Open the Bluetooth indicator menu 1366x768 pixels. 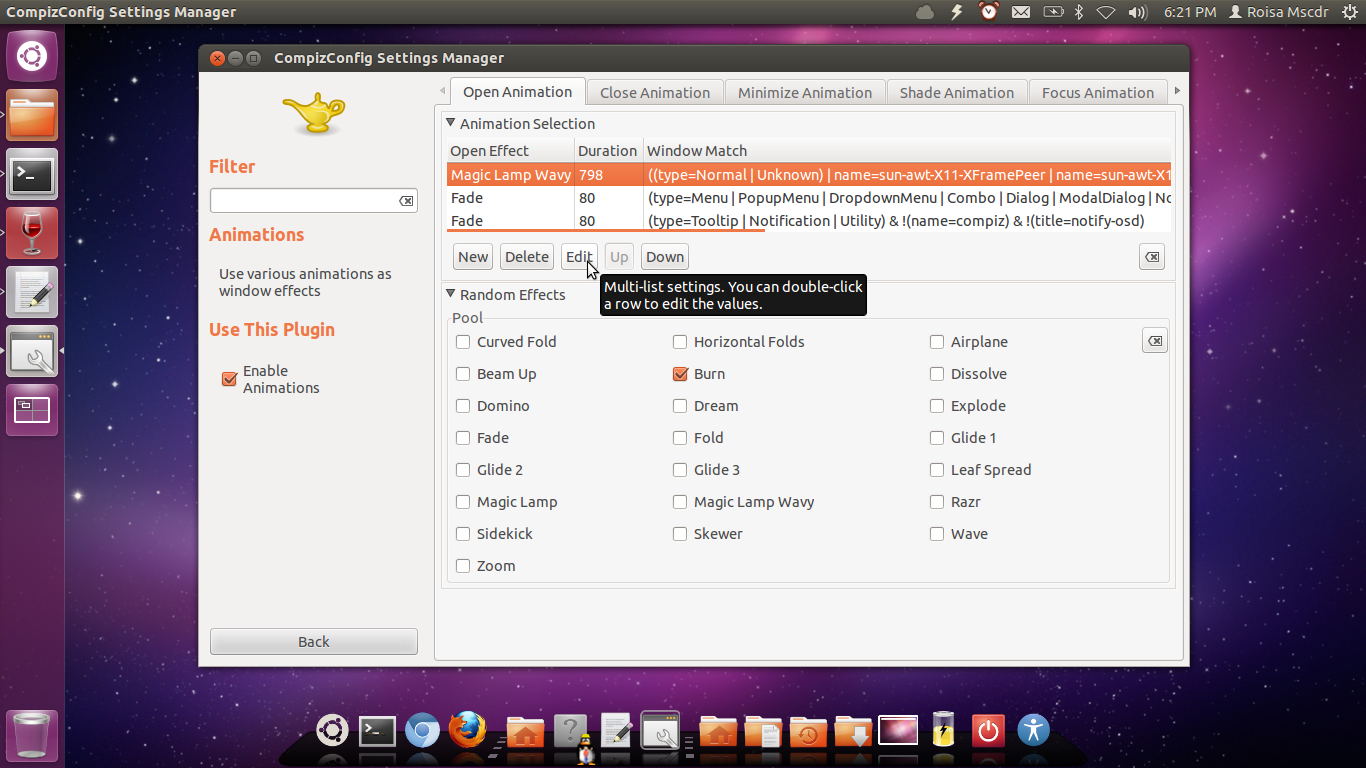coord(1079,12)
